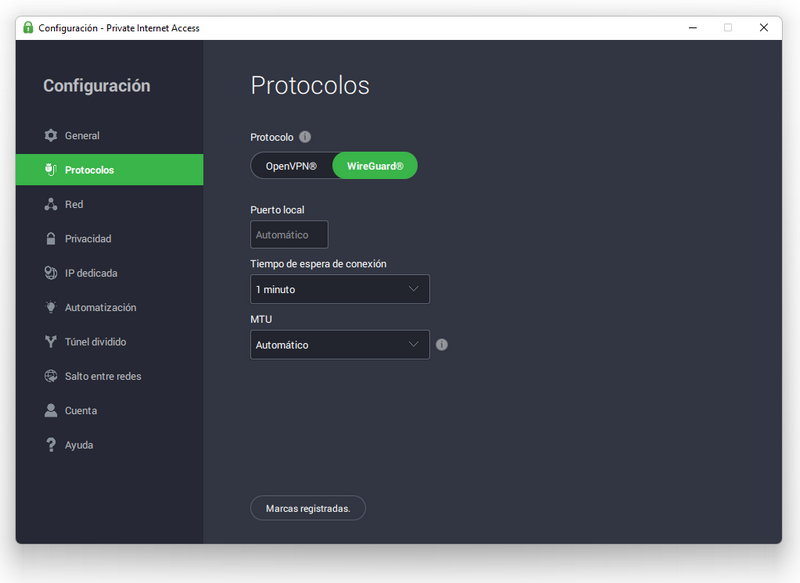800x583 pixels.
Task: Open the Cuenta section
Action: pyautogui.click(x=109, y=410)
